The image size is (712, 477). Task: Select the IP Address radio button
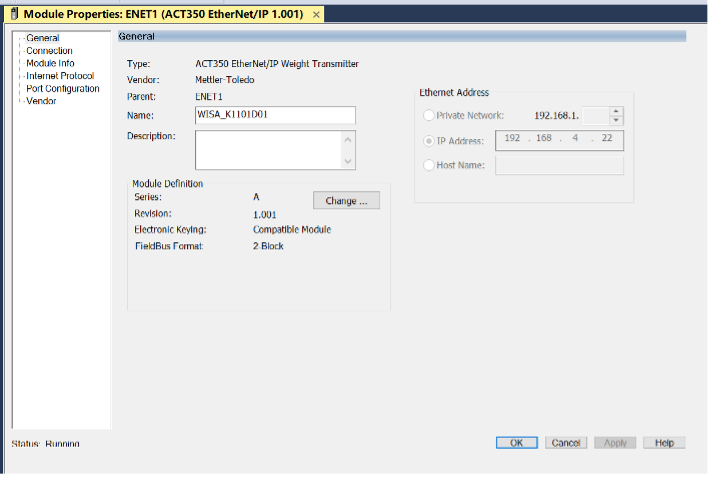click(429, 141)
